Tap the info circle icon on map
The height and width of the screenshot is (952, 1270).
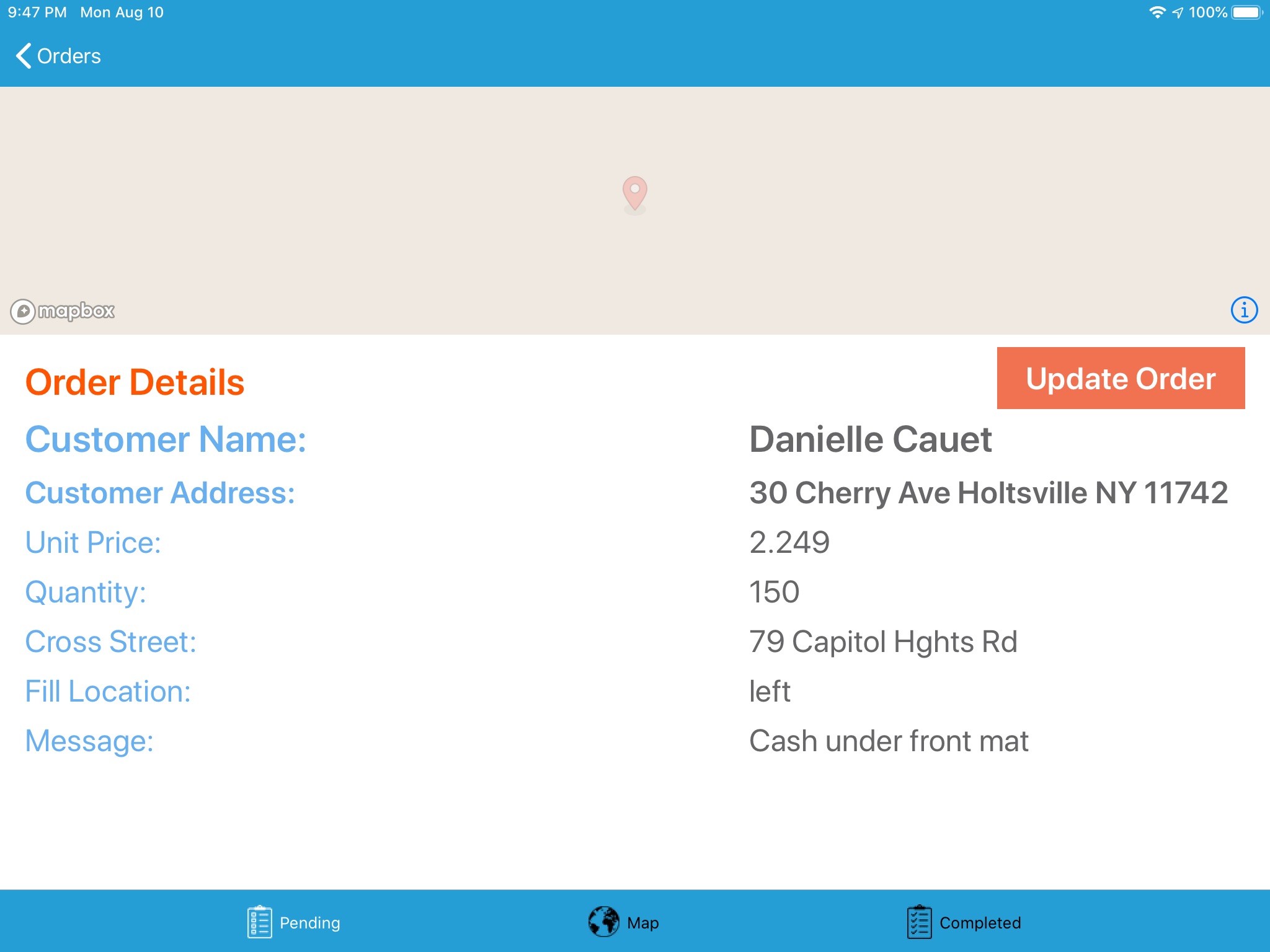pos(1244,310)
